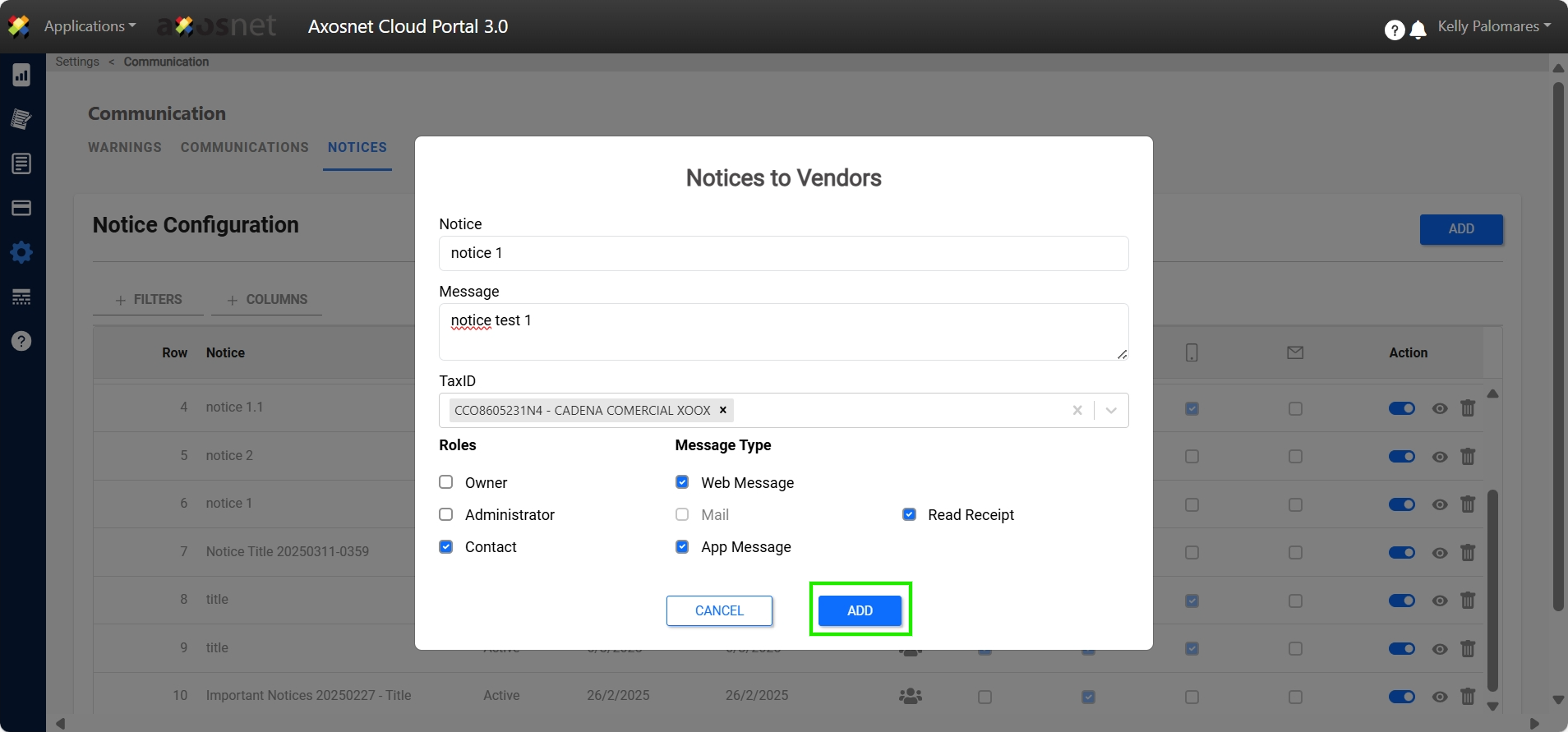Delete the notice 1.1 row with trash icon

click(1468, 408)
